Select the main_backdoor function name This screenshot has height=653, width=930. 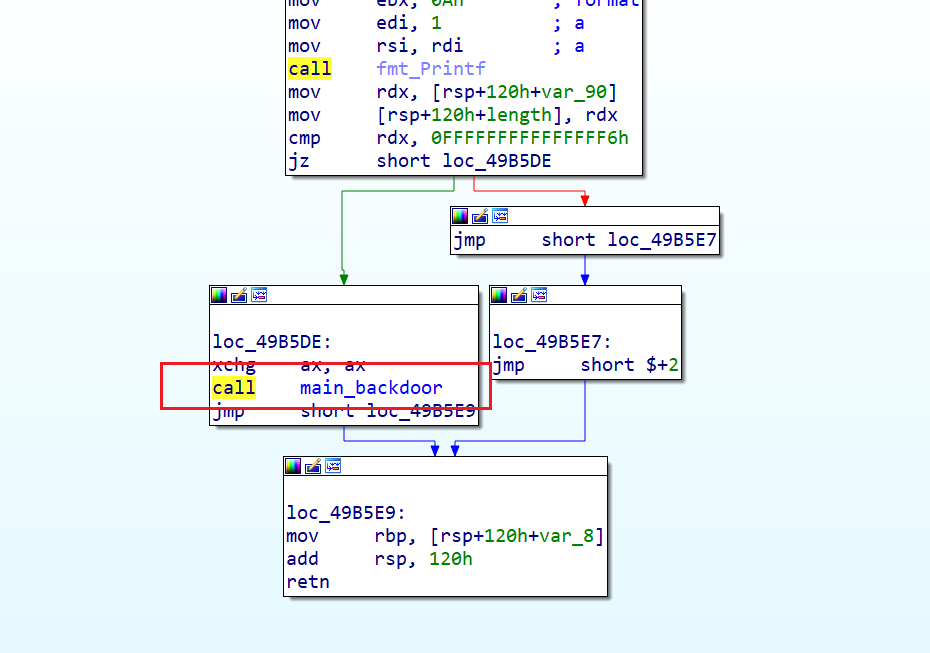[371, 388]
